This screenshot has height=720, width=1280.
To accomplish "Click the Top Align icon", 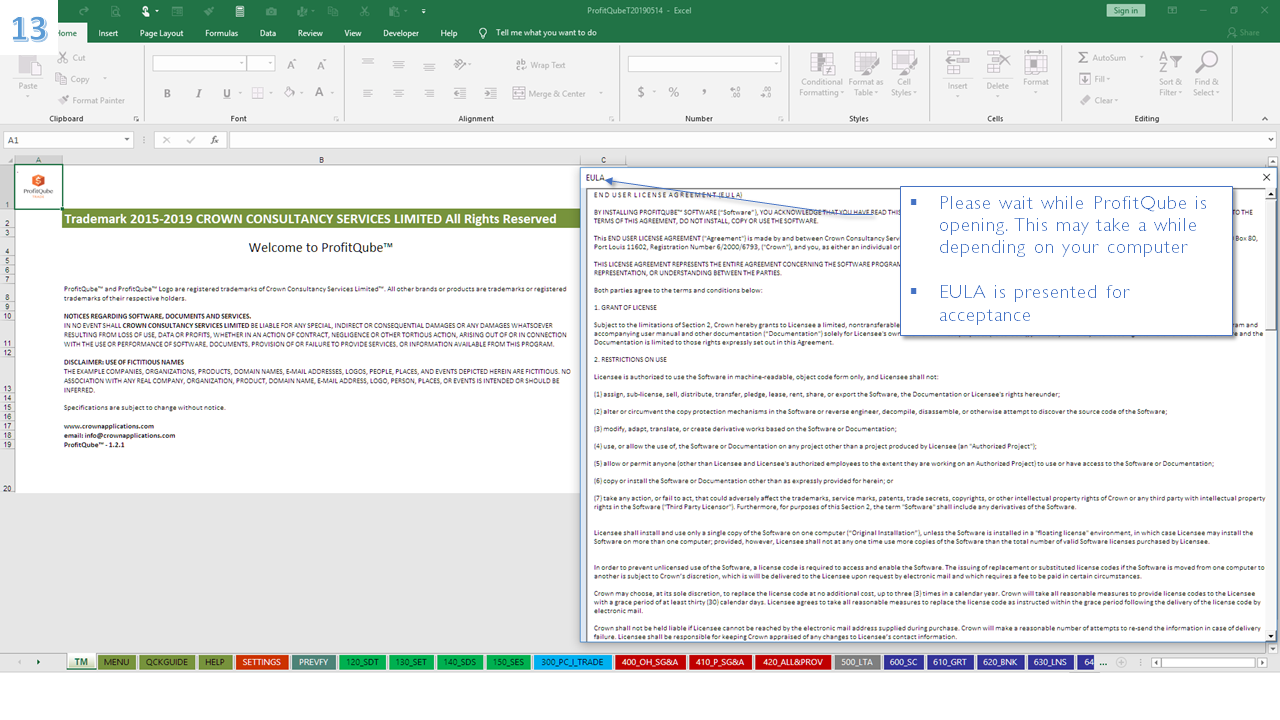I will pyautogui.click(x=368, y=64).
